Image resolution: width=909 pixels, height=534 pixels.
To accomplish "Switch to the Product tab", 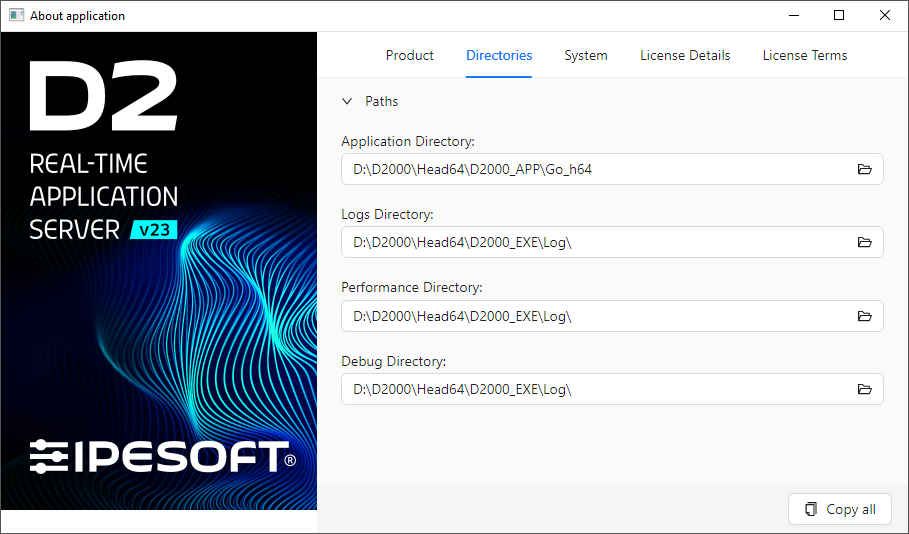I will tap(410, 56).
